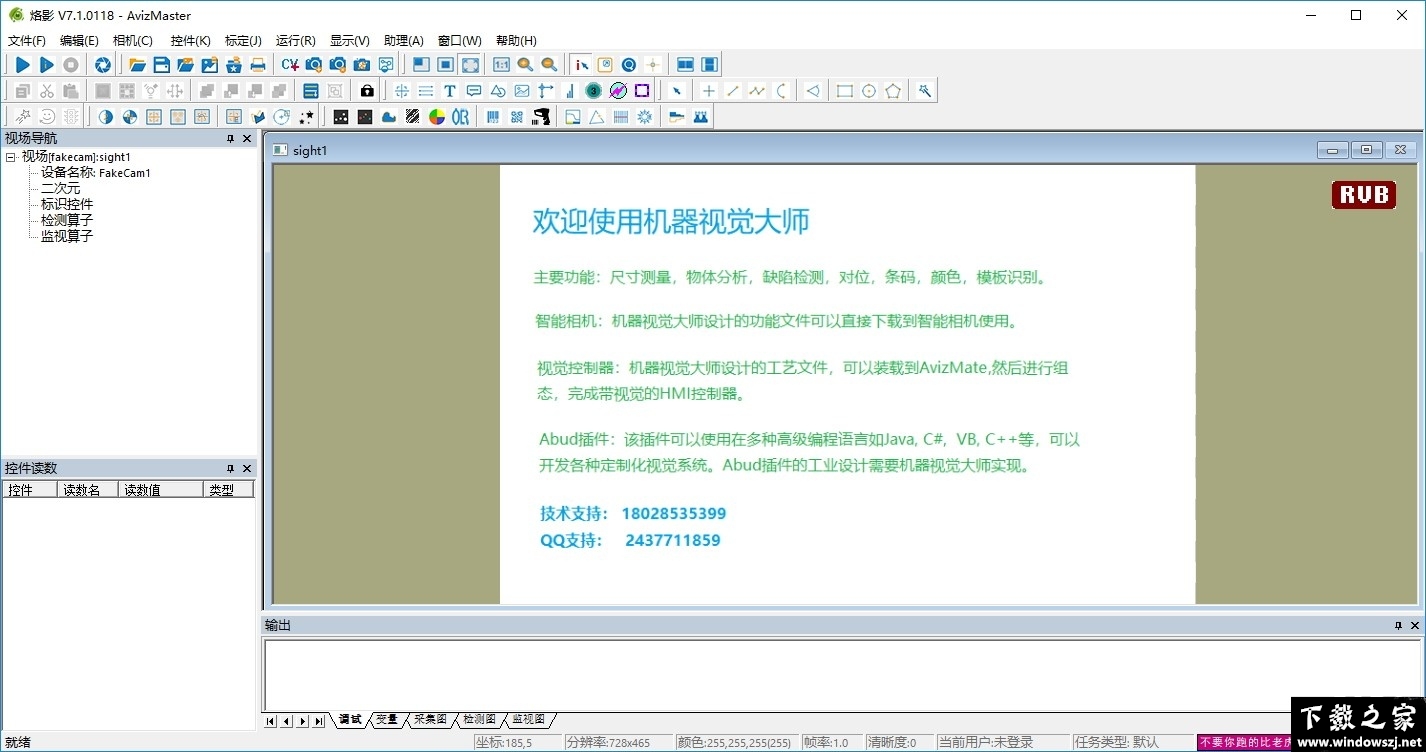Select the text T label tool

pos(450,91)
